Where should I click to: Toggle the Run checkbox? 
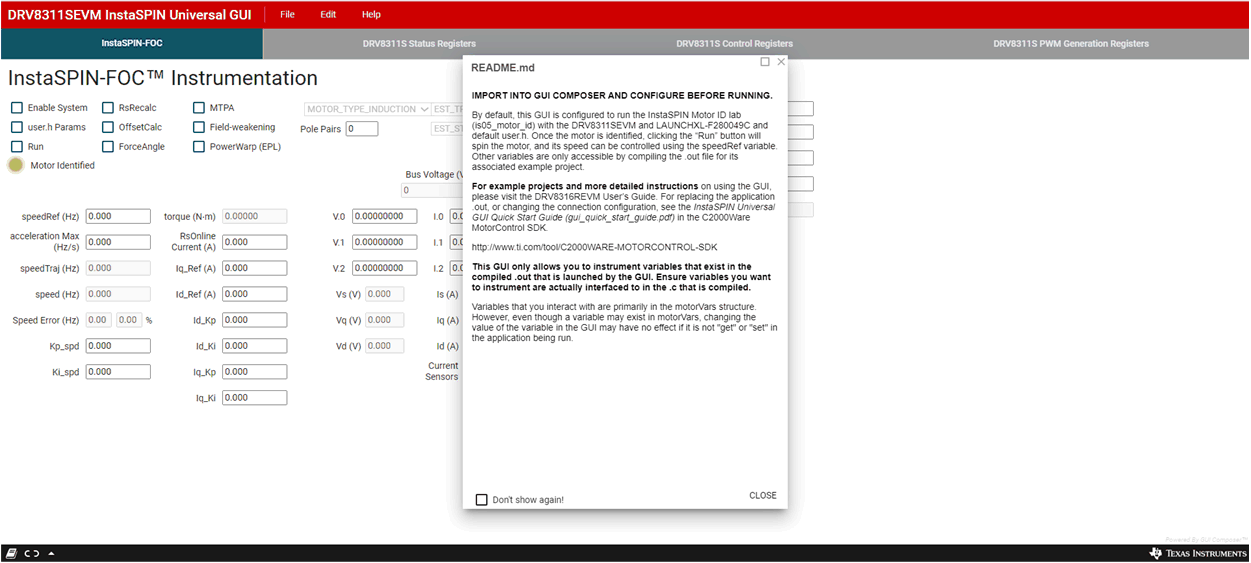[x=17, y=147]
